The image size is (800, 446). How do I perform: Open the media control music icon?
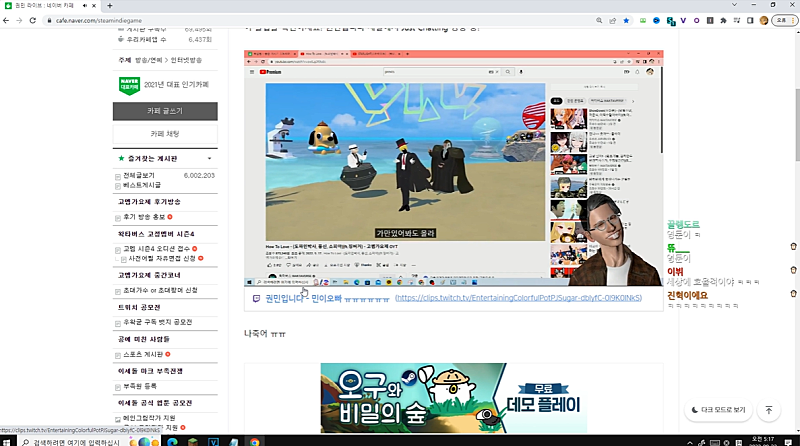click(x=737, y=20)
